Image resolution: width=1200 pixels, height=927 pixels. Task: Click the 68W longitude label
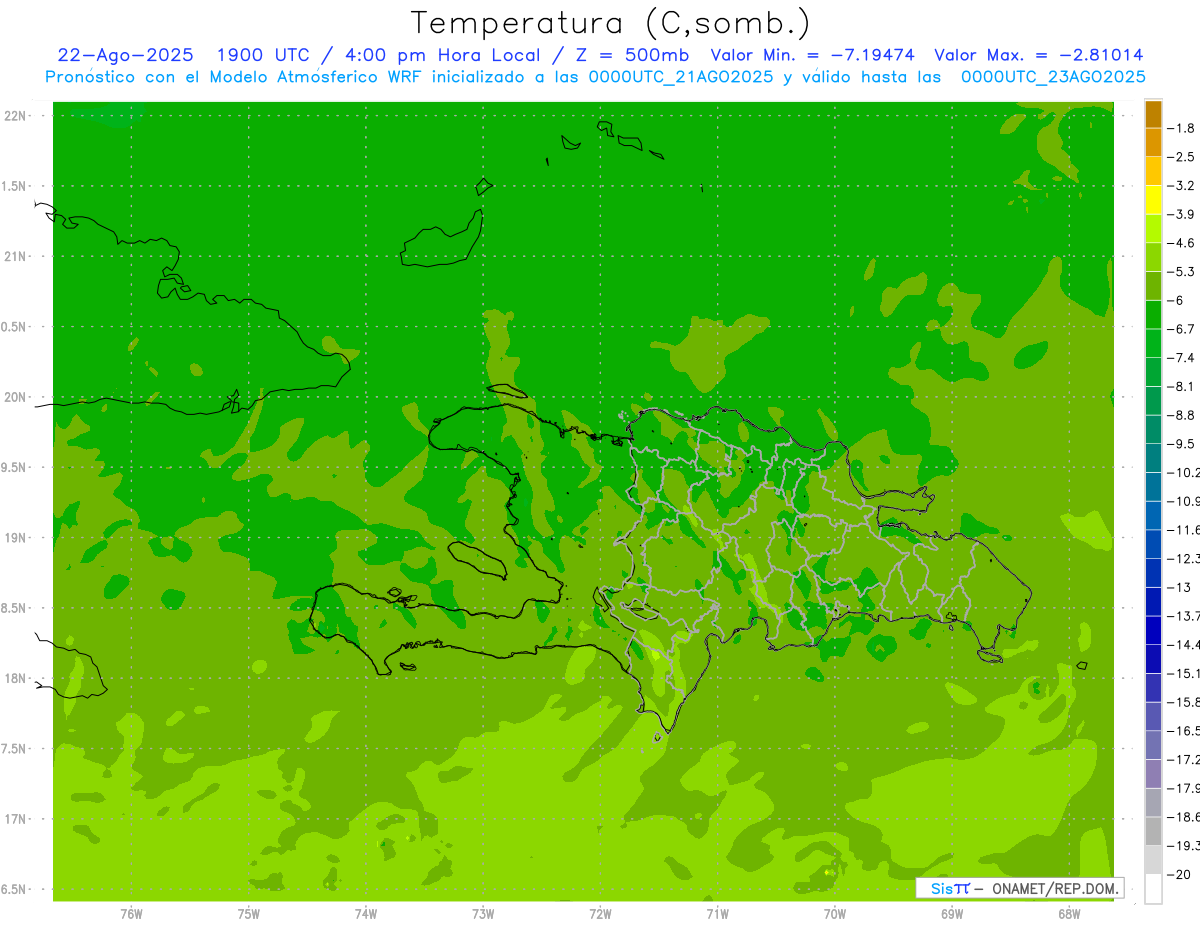click(x=1069, y=914)
